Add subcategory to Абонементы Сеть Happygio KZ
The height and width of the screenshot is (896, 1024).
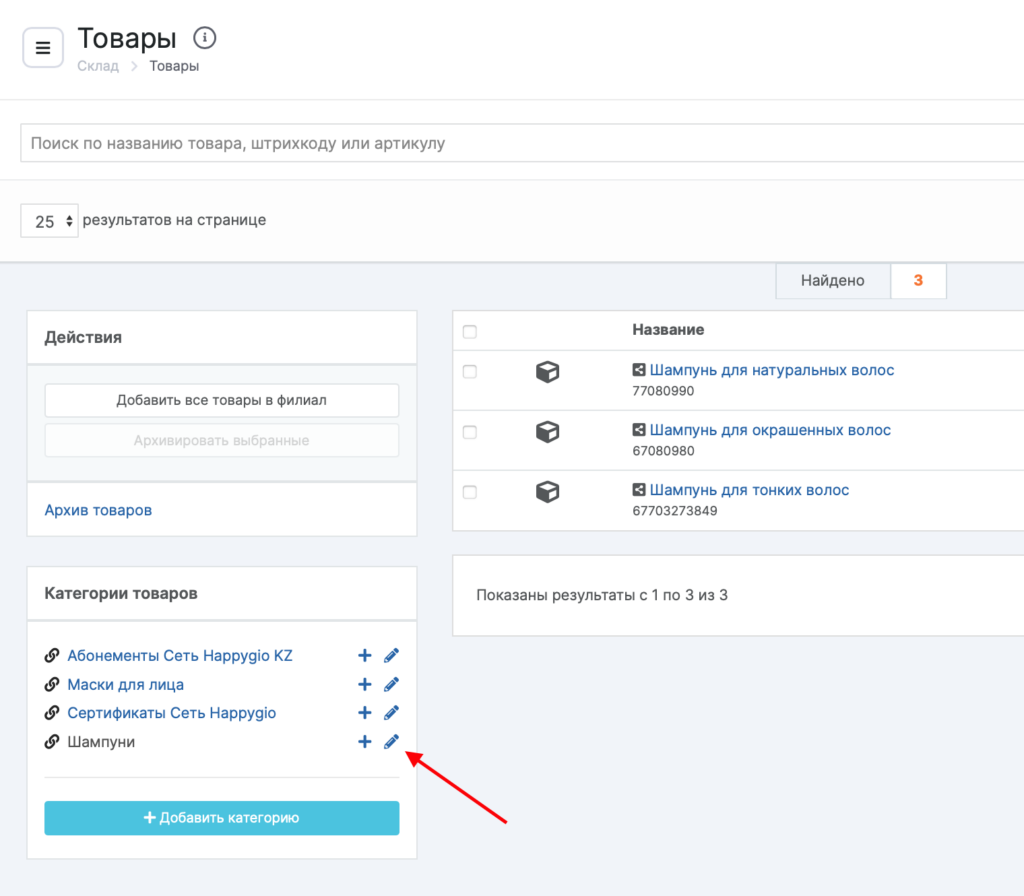(x=365, y=656)
